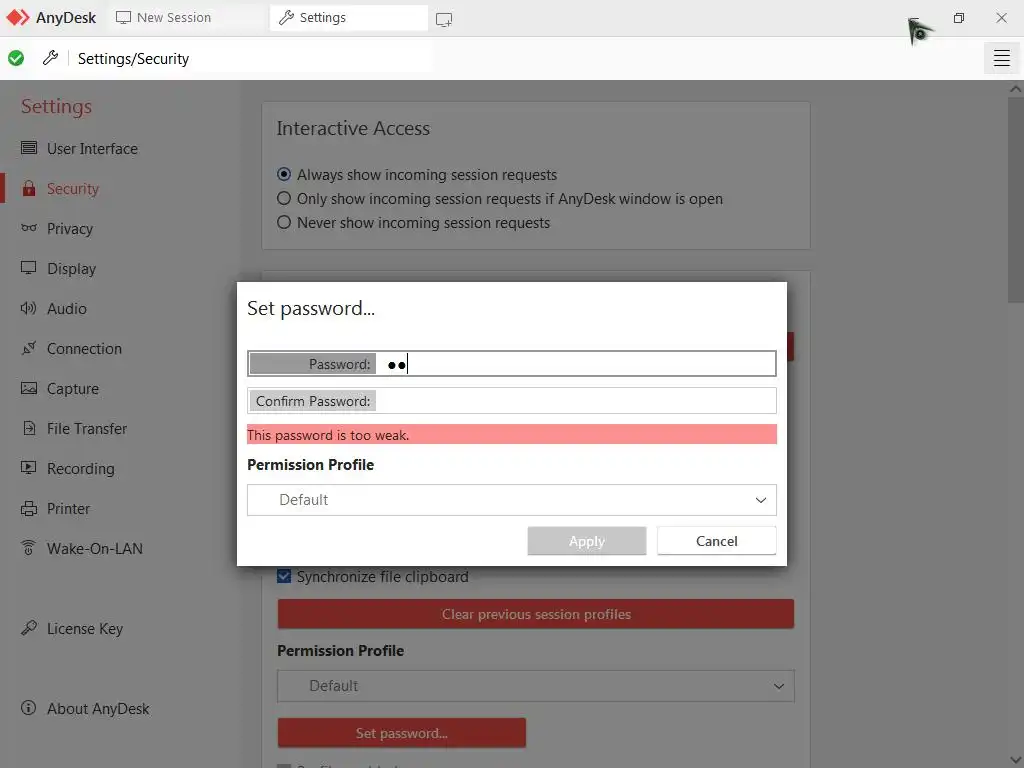Open Privacy settings section
This screenshot has height=768, width=1024.
70,229
